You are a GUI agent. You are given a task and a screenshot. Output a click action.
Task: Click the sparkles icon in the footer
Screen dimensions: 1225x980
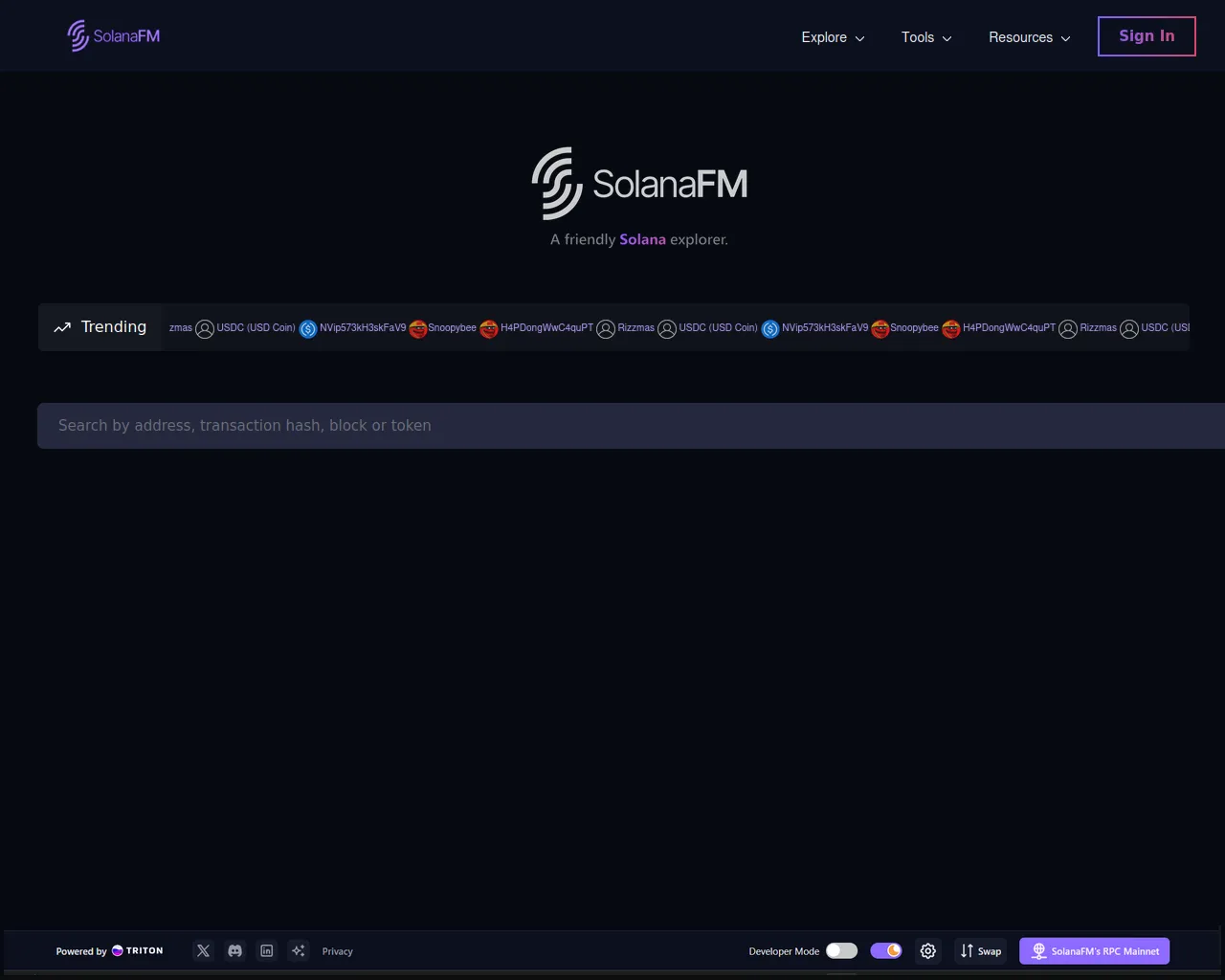pos(299,951)
